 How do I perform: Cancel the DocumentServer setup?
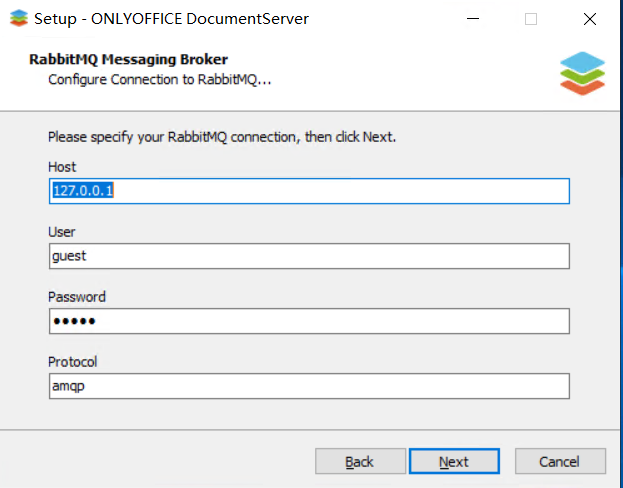(560, 461)
